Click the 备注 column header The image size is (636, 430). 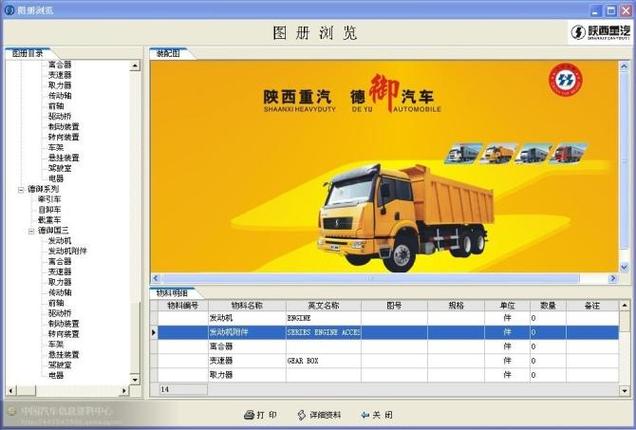click(592, 305)
